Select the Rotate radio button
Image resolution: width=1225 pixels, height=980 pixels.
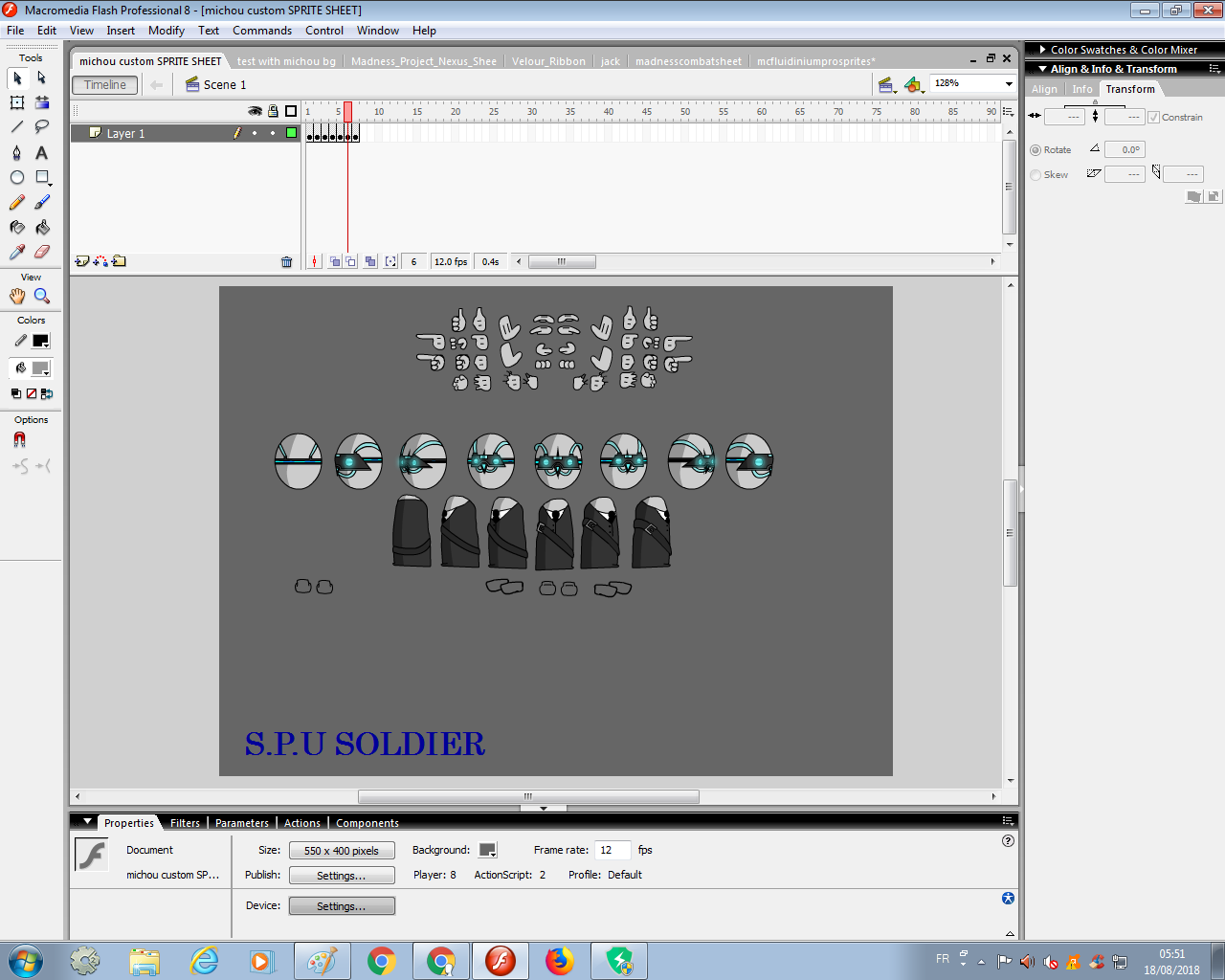tap(1036, 150)
